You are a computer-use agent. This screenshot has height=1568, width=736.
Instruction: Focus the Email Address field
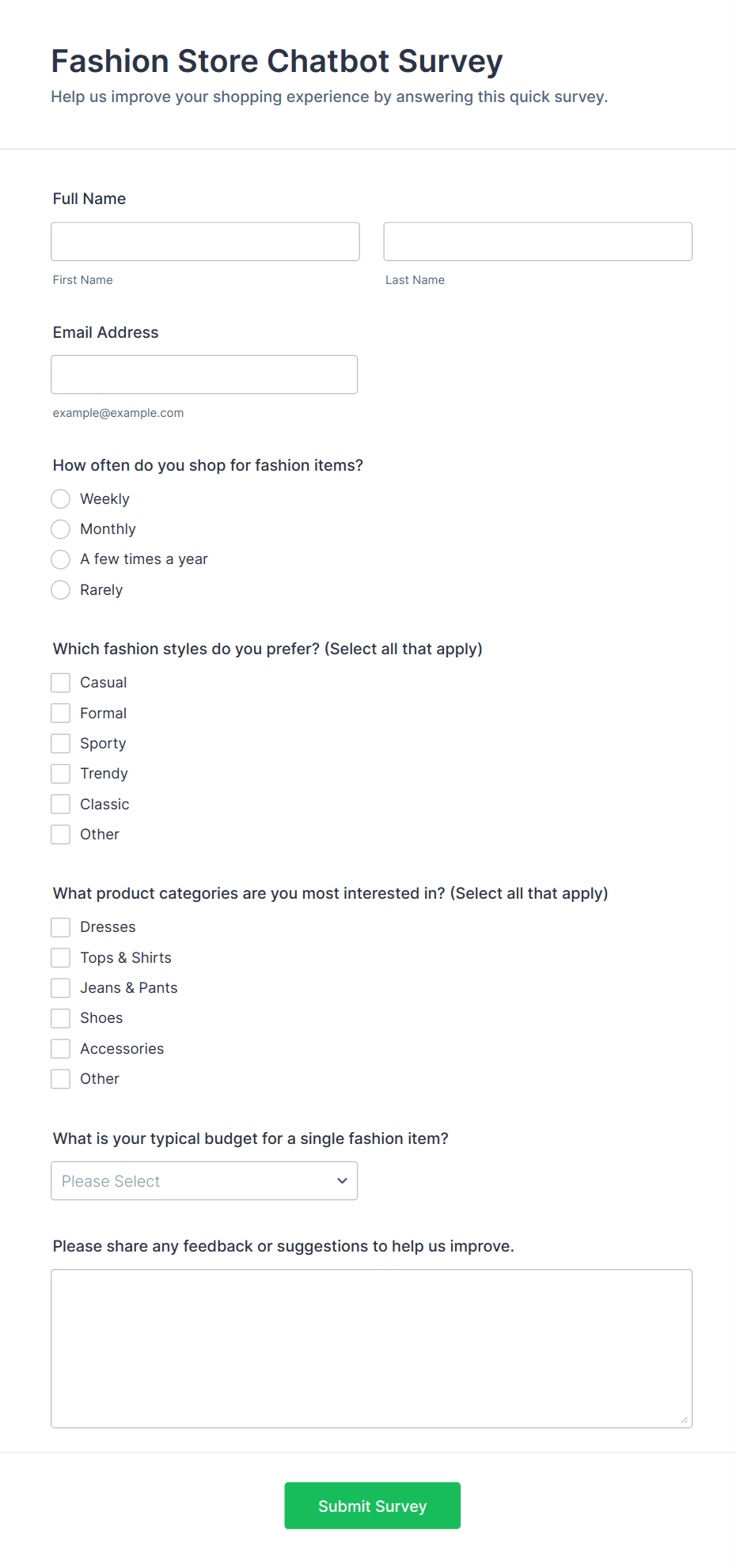[x=204, y=374]
